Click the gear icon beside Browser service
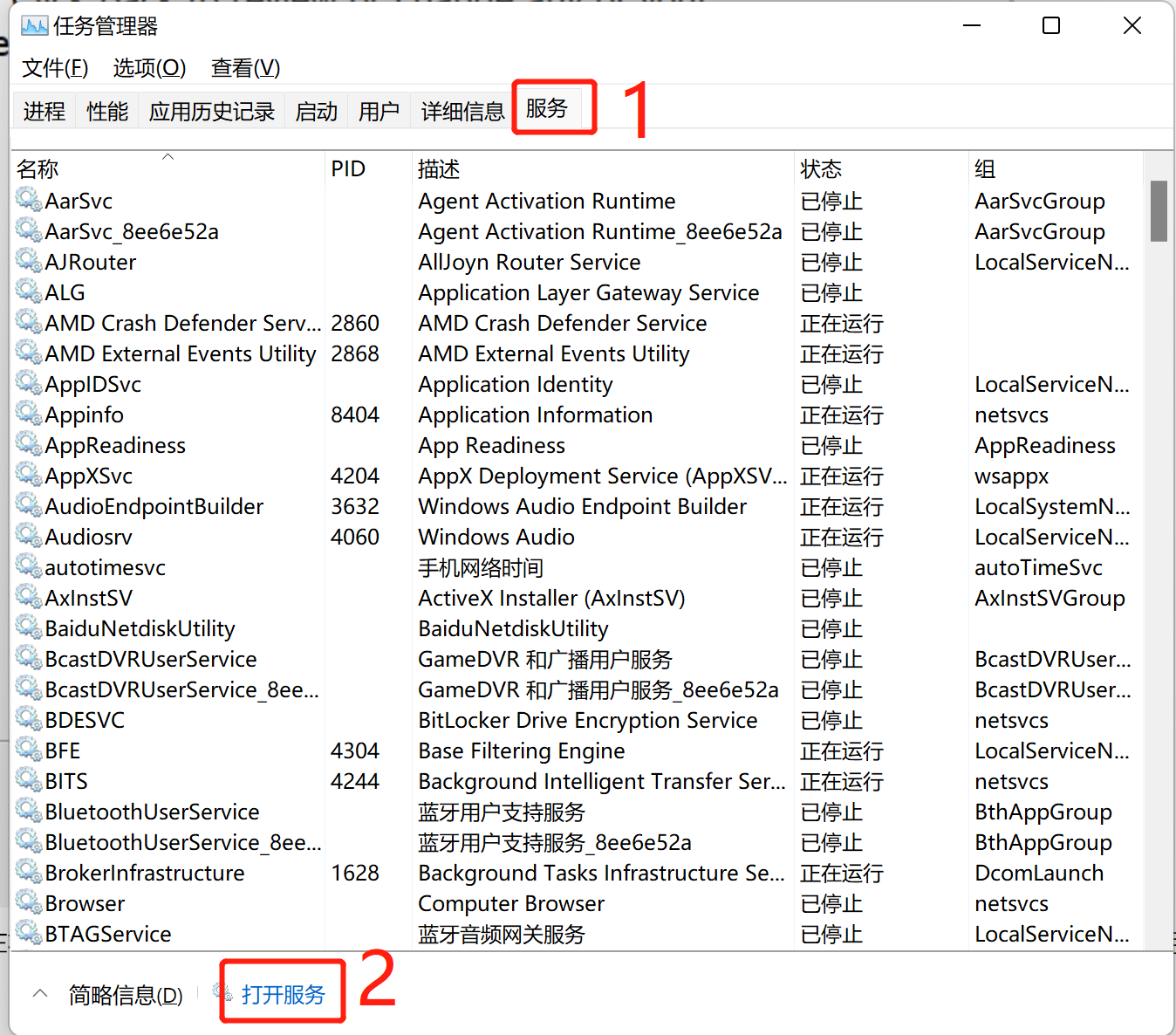The height and width of the screenshot is (1035, 1176). (x=29, y=902)
